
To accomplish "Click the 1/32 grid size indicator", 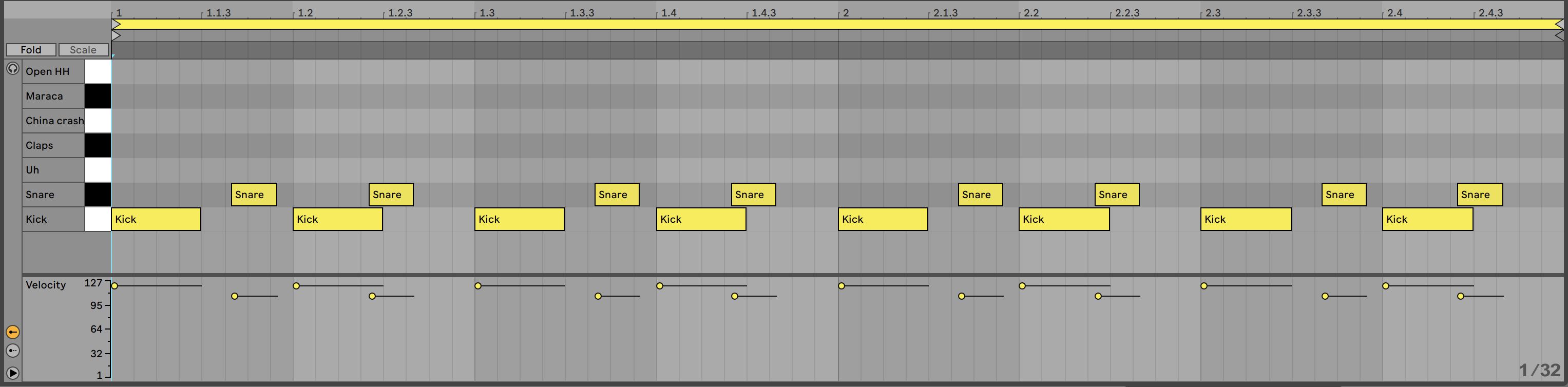I will point(1539,370).
